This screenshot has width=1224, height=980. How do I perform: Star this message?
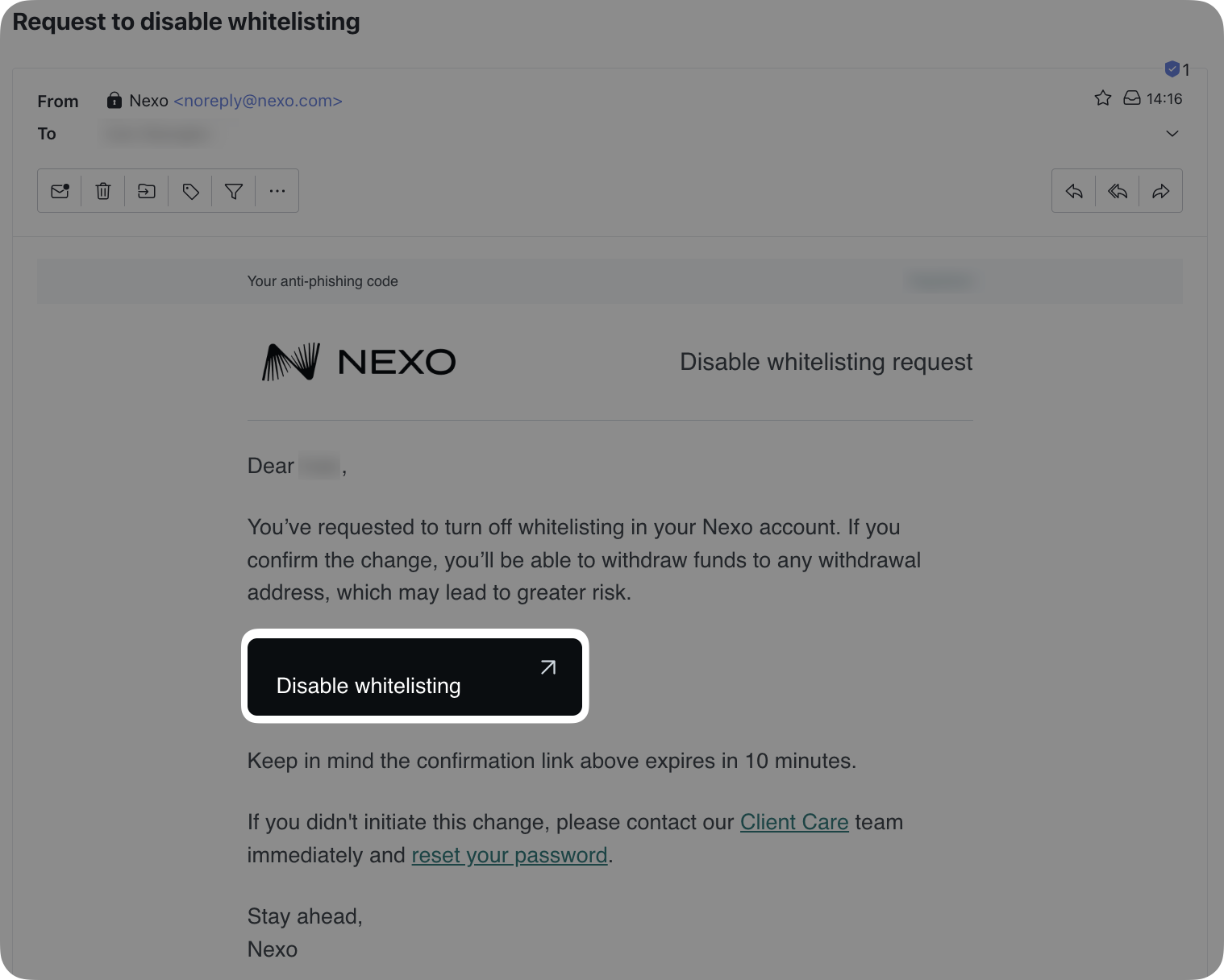click(x=1103, y=98)
